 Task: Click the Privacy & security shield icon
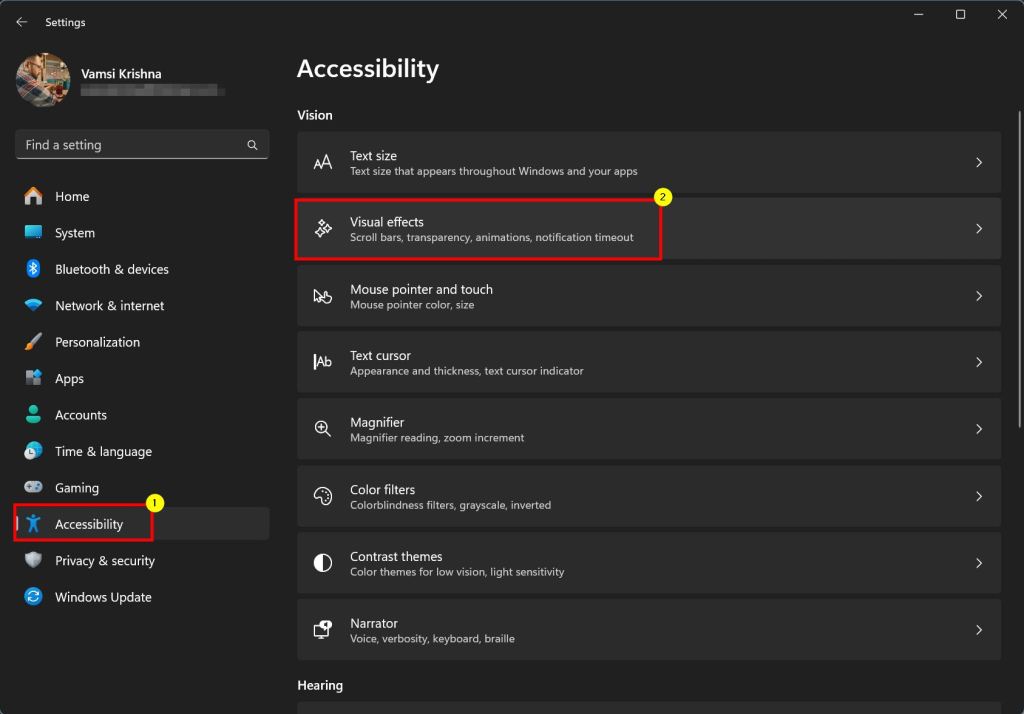point(34,561)
